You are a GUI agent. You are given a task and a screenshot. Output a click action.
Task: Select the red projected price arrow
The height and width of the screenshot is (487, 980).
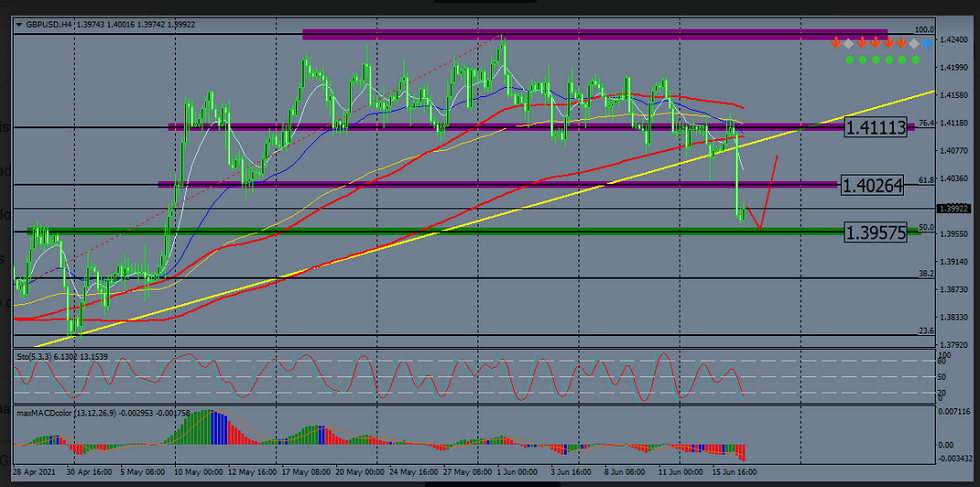click(x=767, y=195)
